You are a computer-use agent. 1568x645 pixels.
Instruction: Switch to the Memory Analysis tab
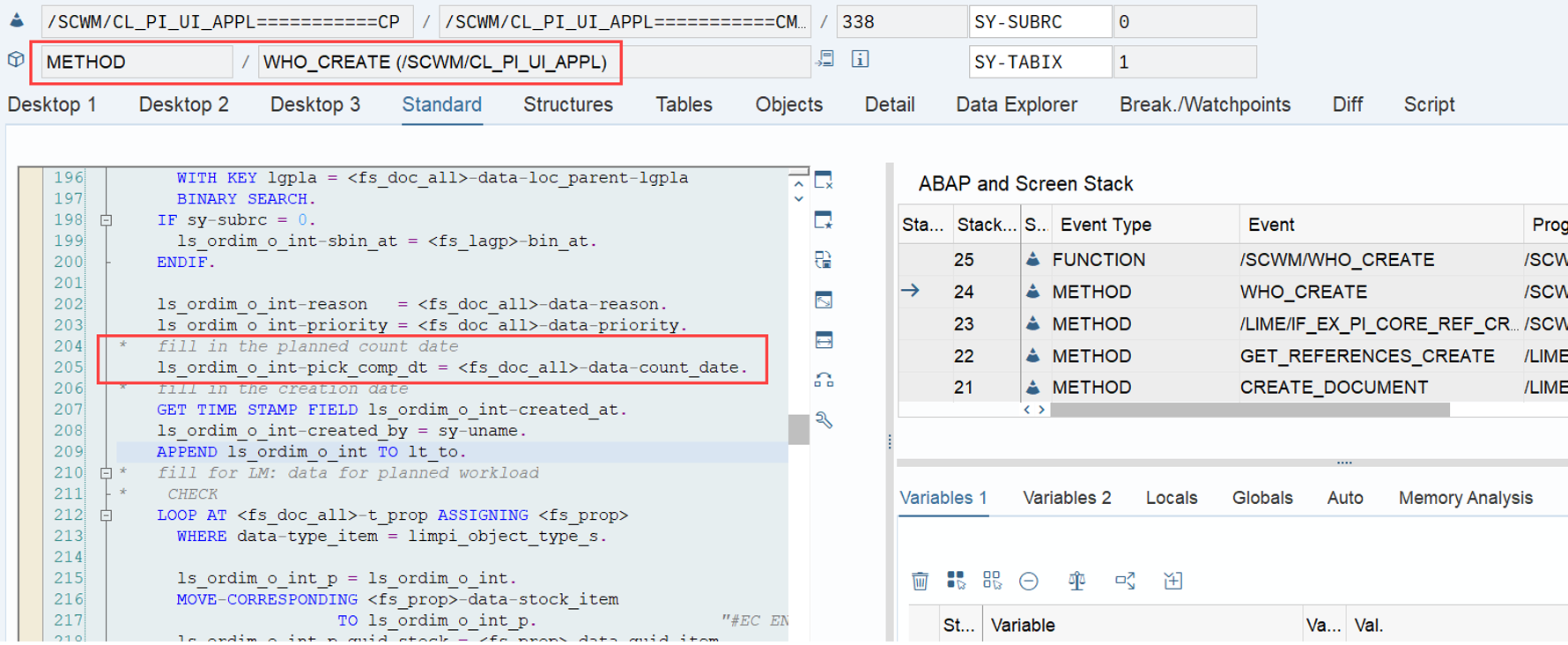(1466, 498)
